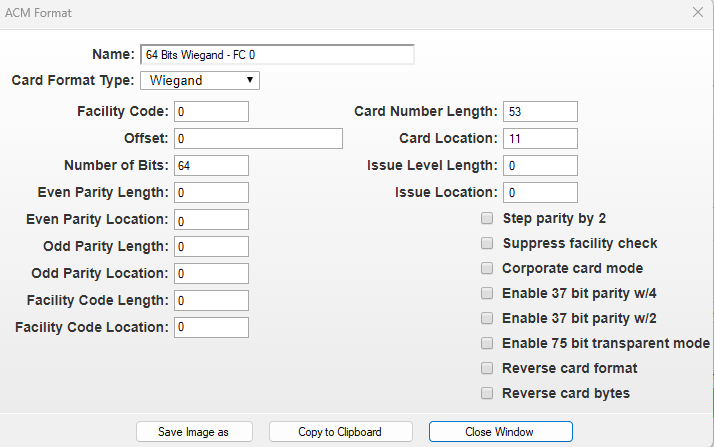Select the Issue Location field
Viewport: 714px width, 447px height.
(540, 193)
